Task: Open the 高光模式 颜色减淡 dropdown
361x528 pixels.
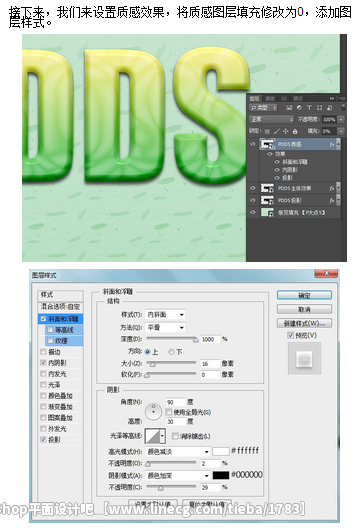Action: (x=178, y=452)
